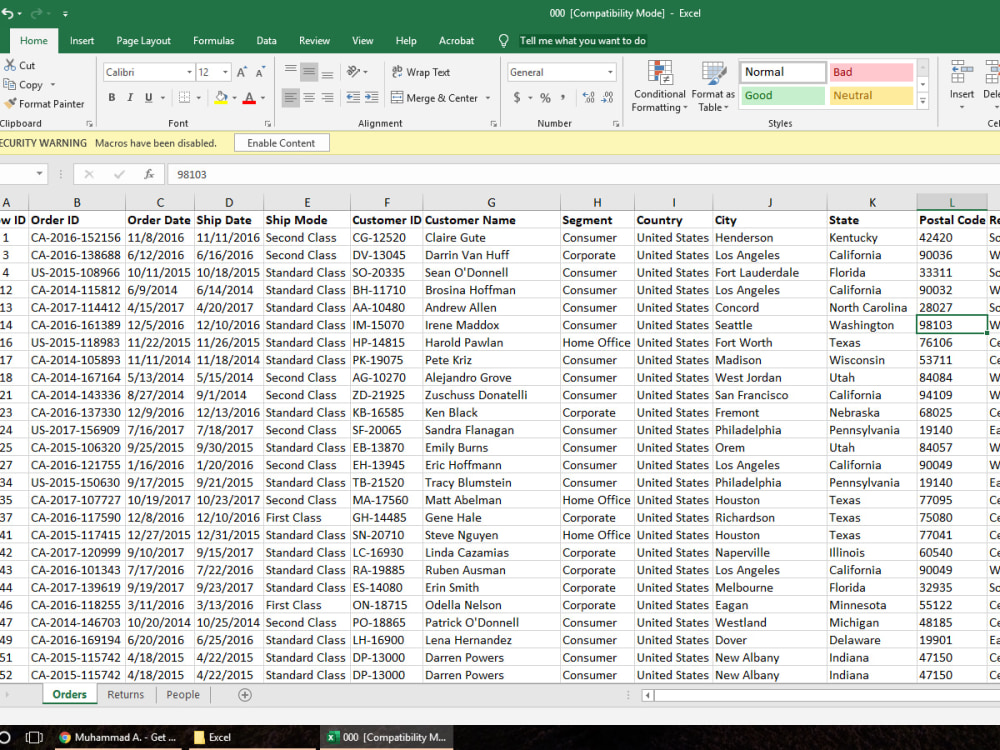Decrease font size with smaller A icon
Image resolution: width=1000 pixels, height=750 pixels.
(x=260, y=72)
